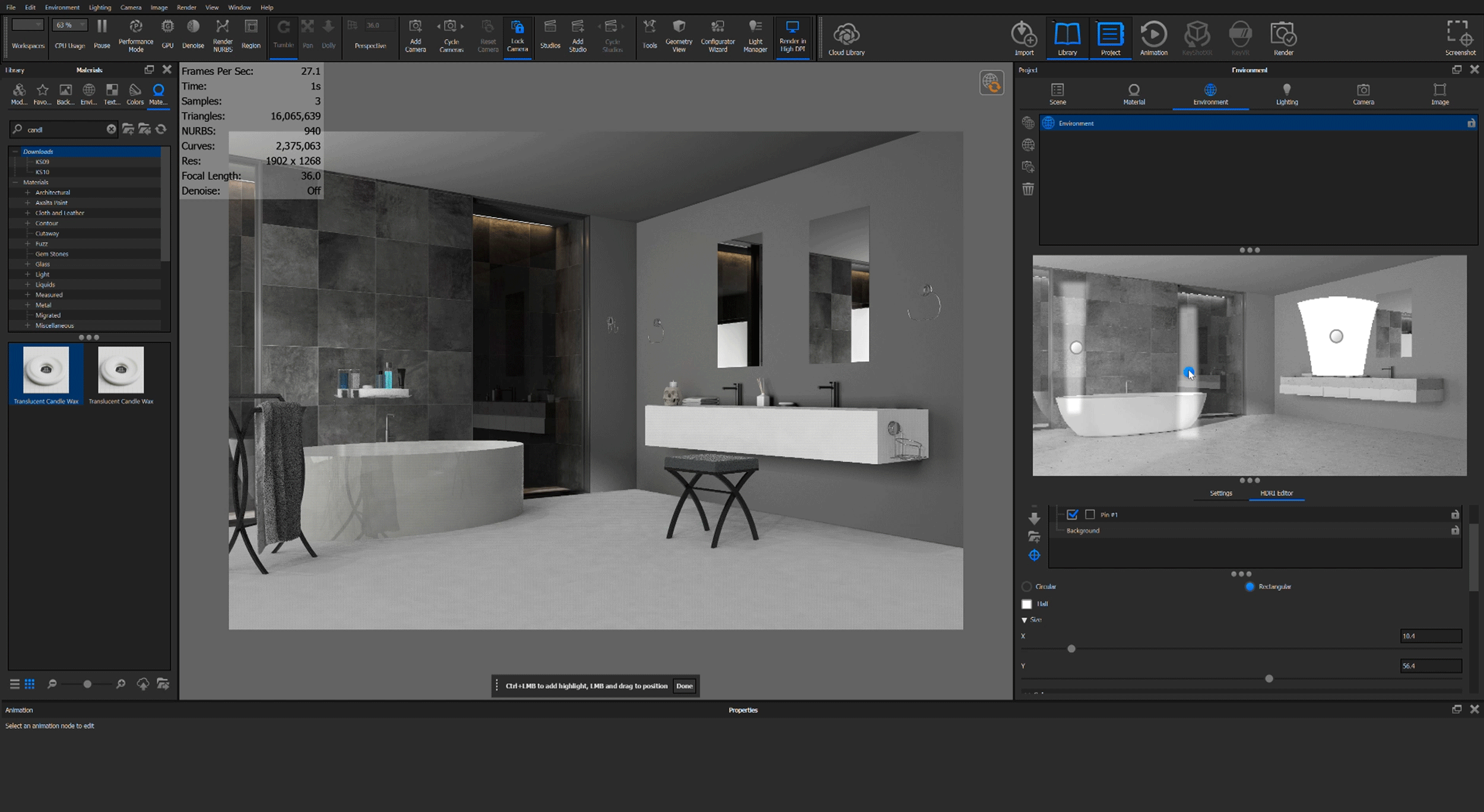Open the Lighting menu

tap(100, 7)
